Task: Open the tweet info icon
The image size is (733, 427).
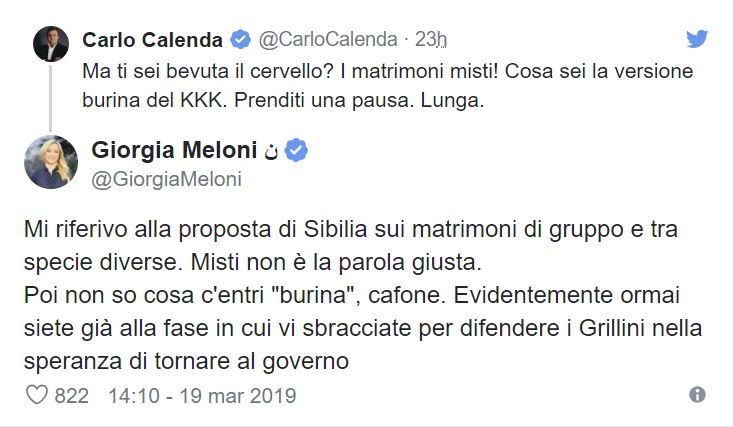Action: (x=698, y=395)
